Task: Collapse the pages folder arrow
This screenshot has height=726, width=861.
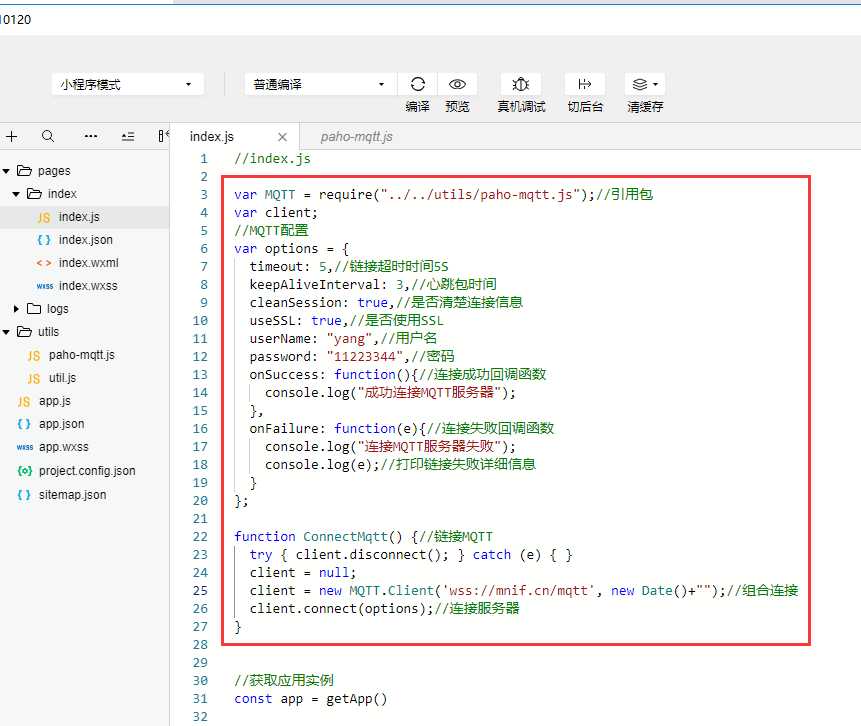Action: [x=6, y=171]
